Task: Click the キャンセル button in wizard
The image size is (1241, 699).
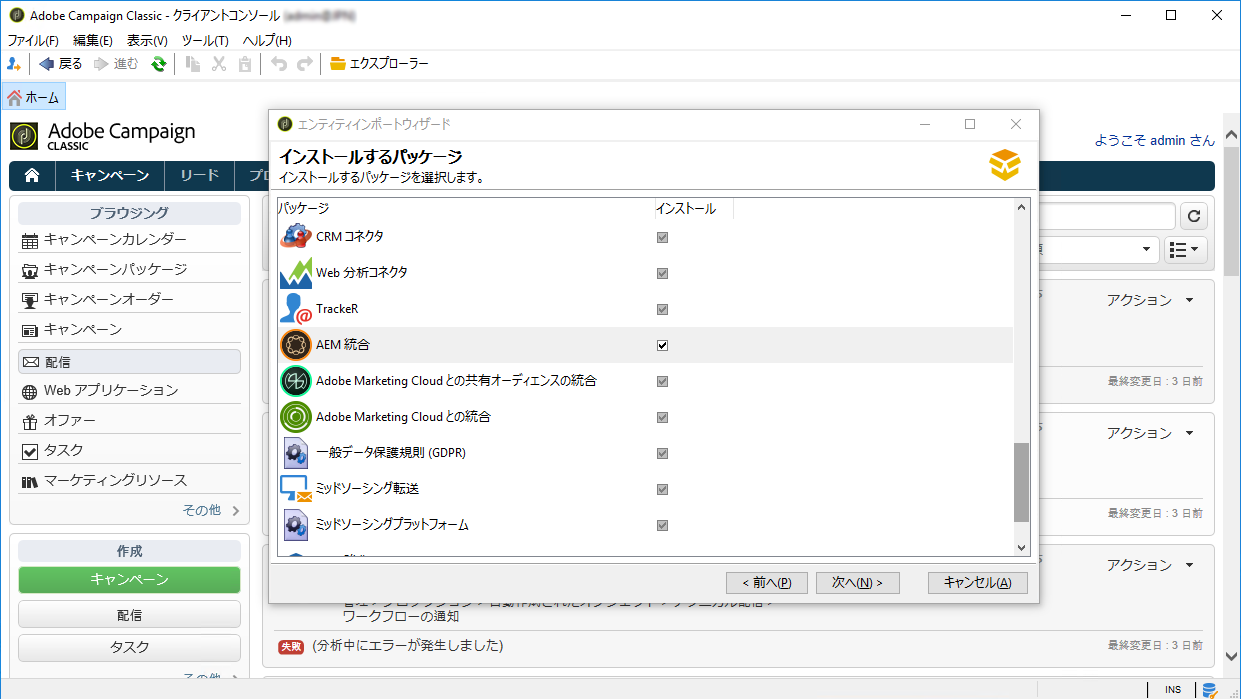Action: (978, 583)
